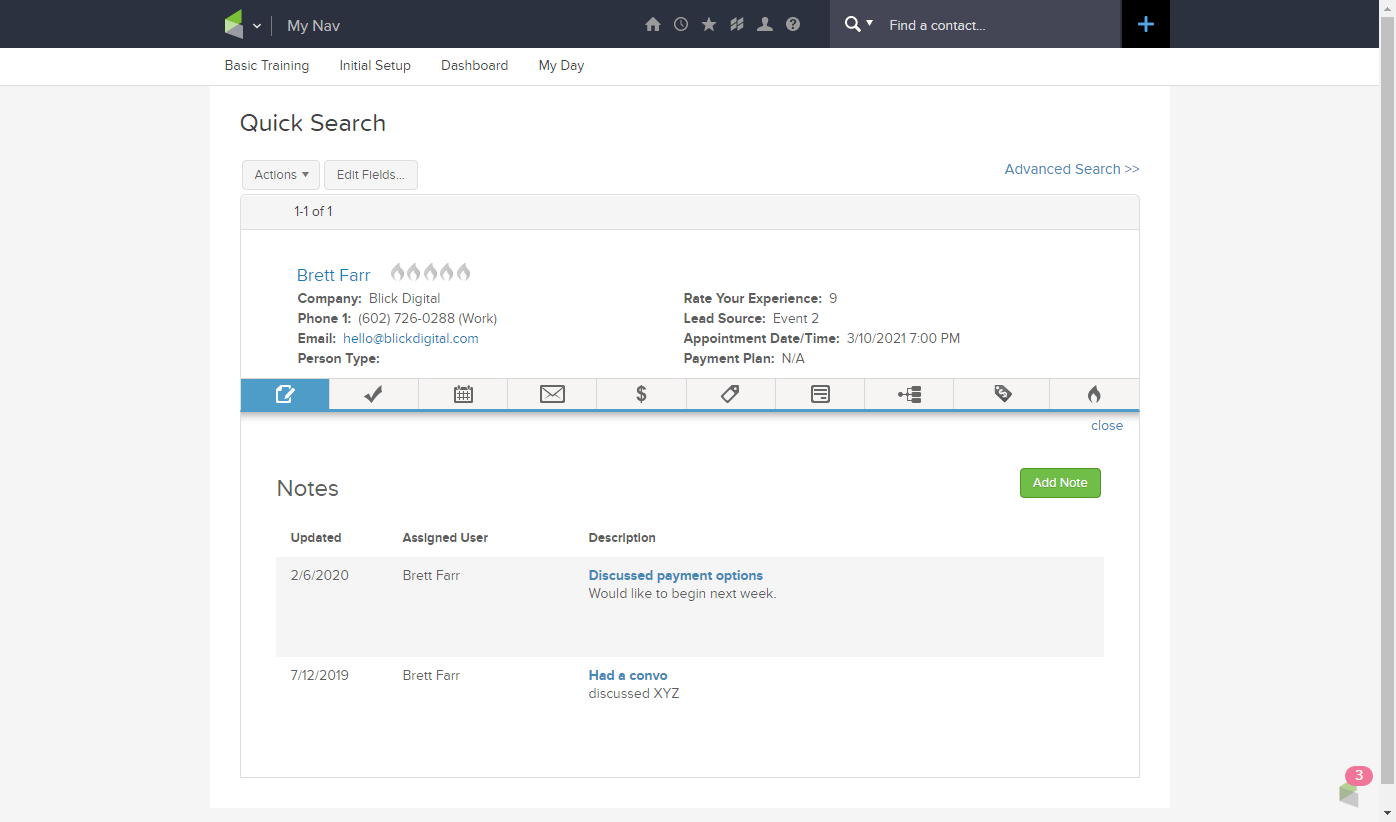The height and width of the screenshot is (822, 1396).
Task: Open the search type dropdown magnifier
Action: 858,24
